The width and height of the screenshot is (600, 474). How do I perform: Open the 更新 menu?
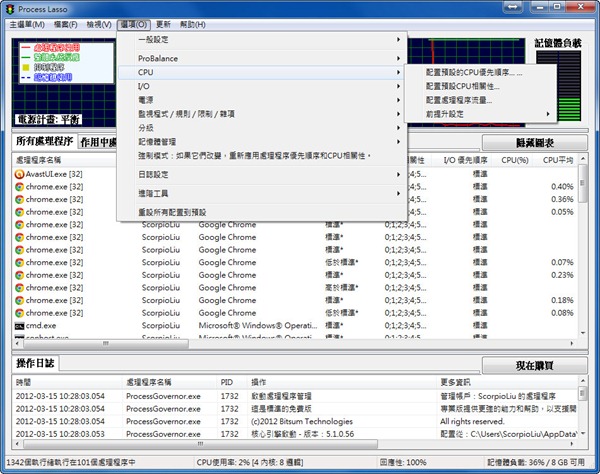coord(163,24)
